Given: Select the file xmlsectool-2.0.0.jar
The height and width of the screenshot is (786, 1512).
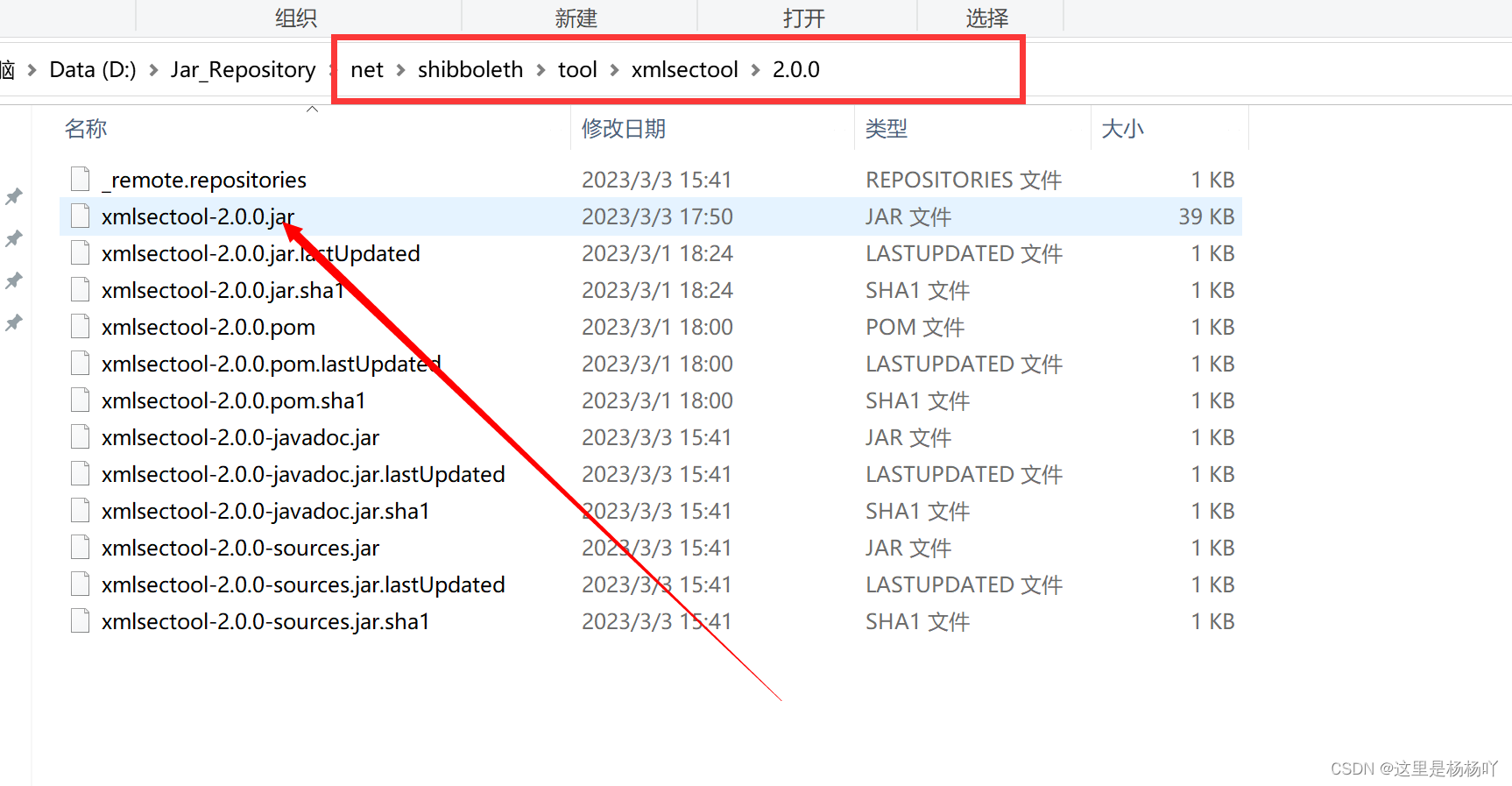Looking at the screenshot, I should (x=198, y=216).
